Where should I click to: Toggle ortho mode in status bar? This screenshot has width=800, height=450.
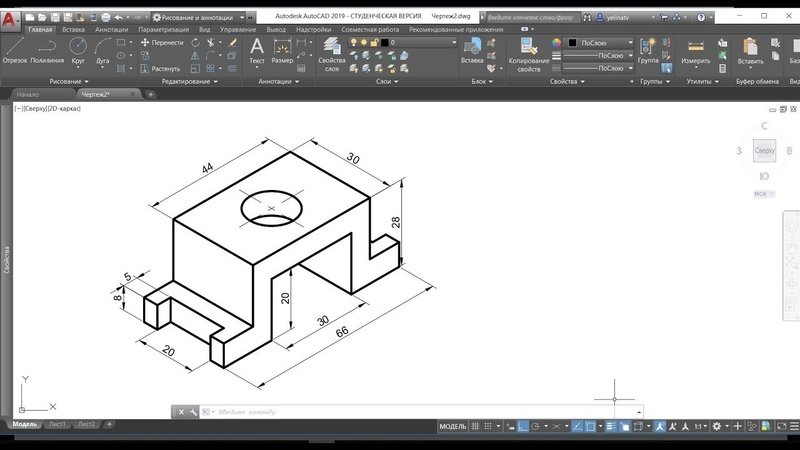click(523, 426)
